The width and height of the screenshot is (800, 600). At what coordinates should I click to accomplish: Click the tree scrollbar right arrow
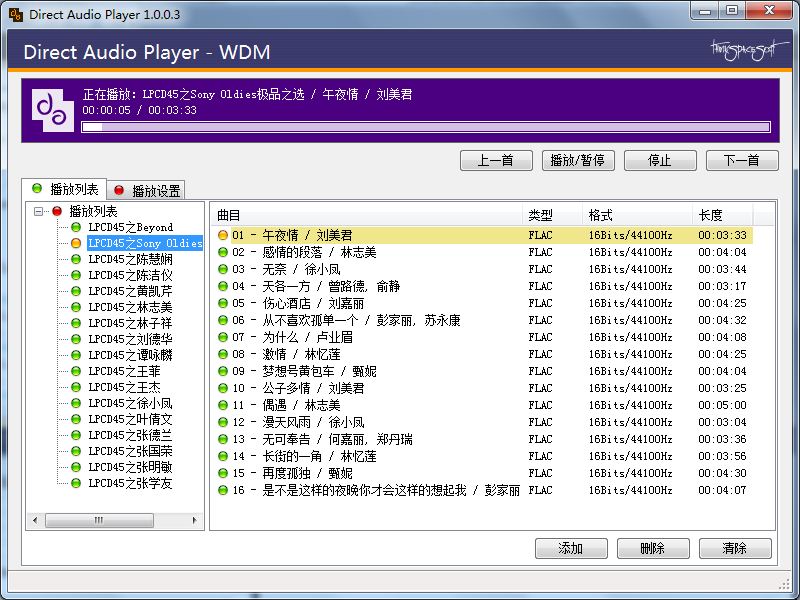194,520
